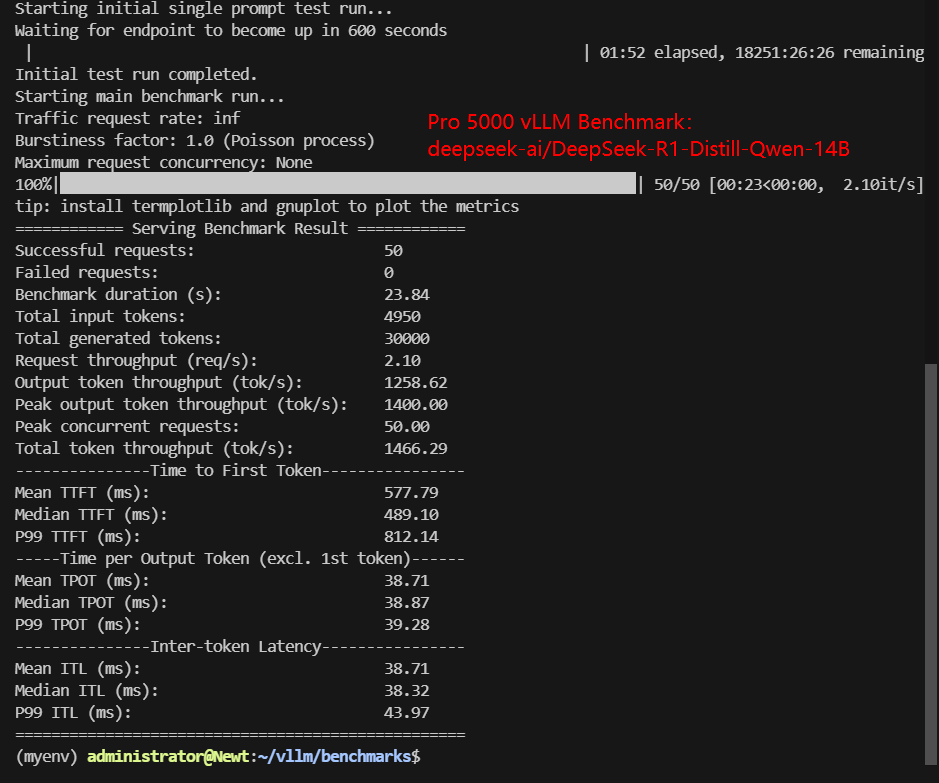Click the 'Maximum request concurrency: None' line
The height and width of the screenshot is (783, 939).
(x=163, y=162)
